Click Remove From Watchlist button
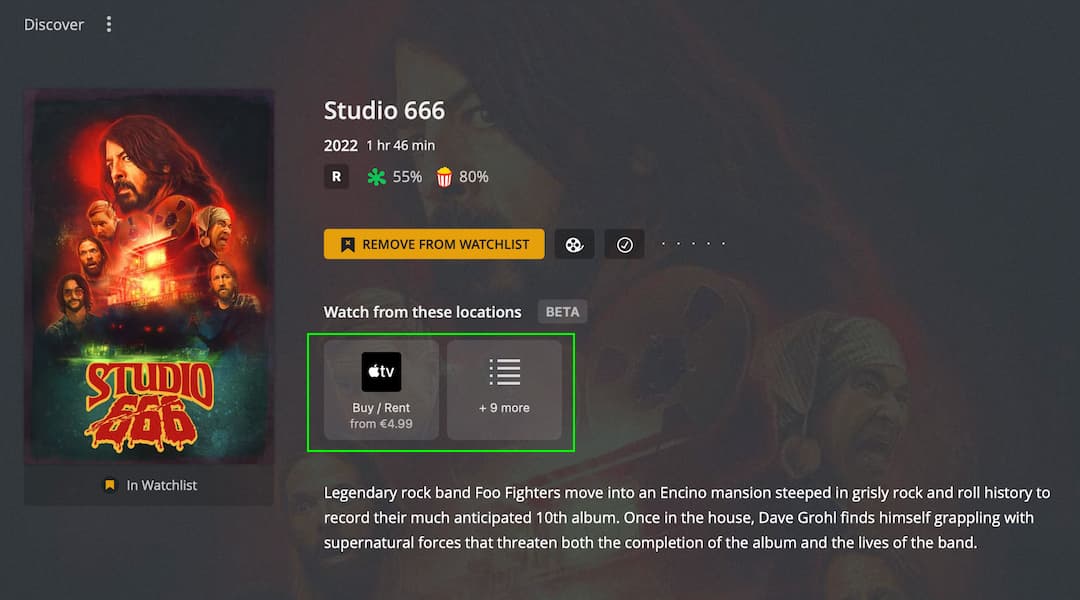 pyautogui.click(x=434, y=245)
